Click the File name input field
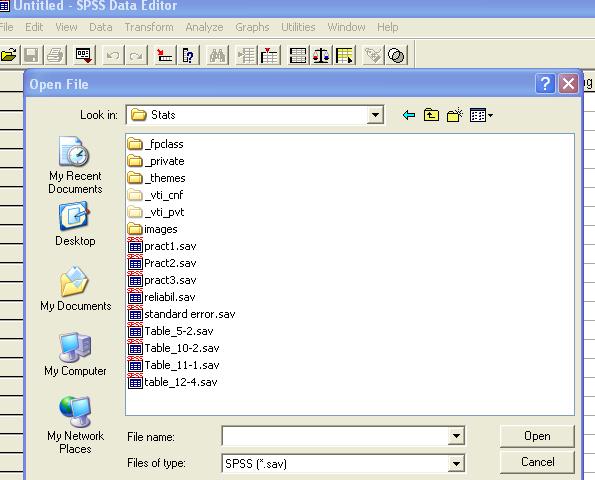Screen dimensions: 595x480 [335, 436]
